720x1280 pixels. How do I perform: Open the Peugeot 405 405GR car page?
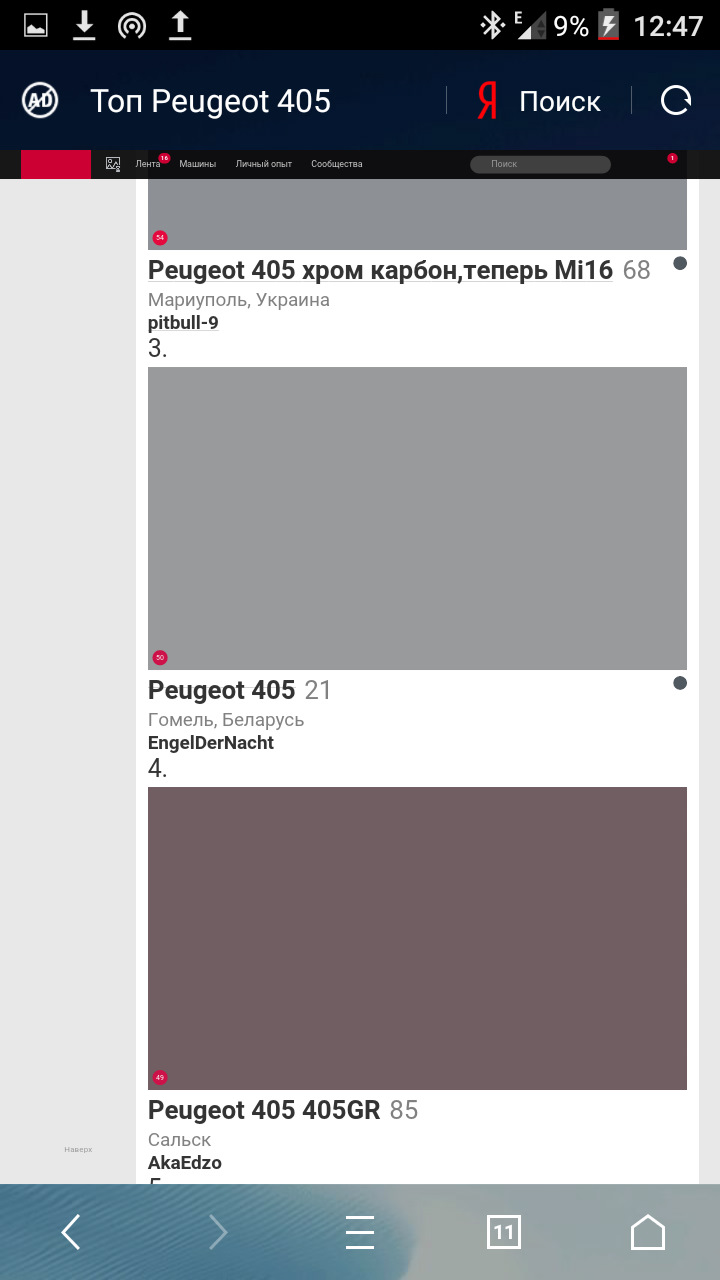[x=264, y=1110]
